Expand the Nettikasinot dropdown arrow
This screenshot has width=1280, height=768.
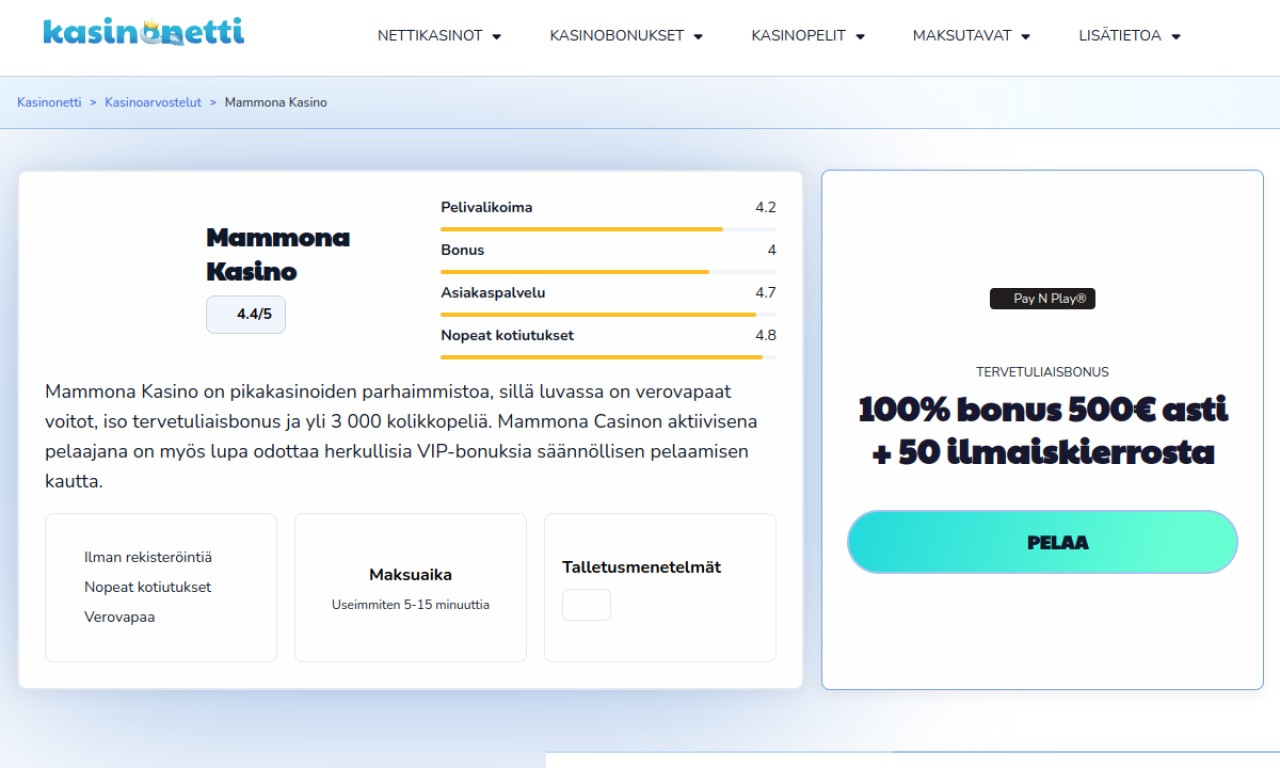coord(497,37)
